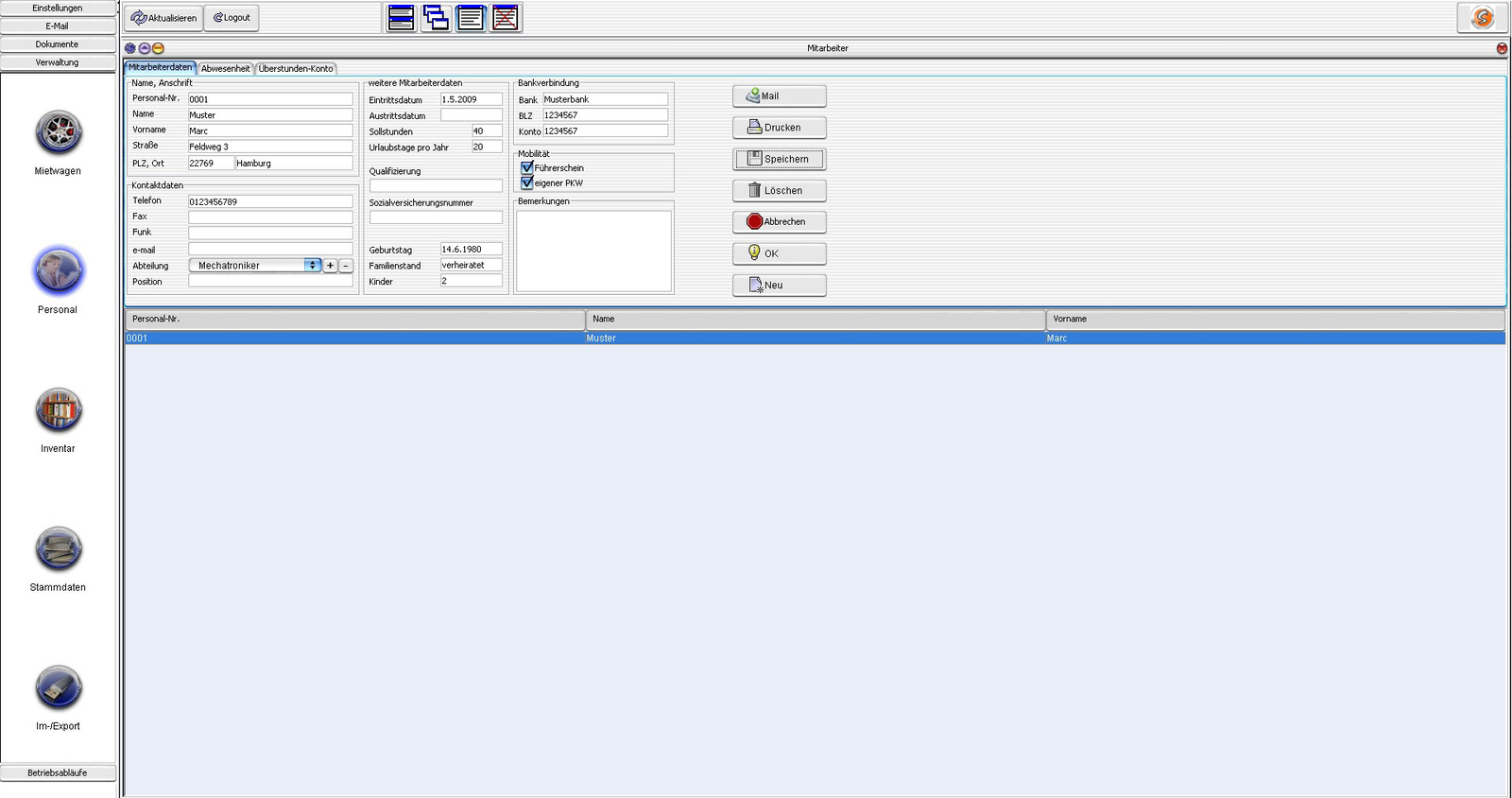This screenshot has height=798, width=1512.
Task: Switch to the Überstunden-Konto tab
Action: (x=296, y=68)
